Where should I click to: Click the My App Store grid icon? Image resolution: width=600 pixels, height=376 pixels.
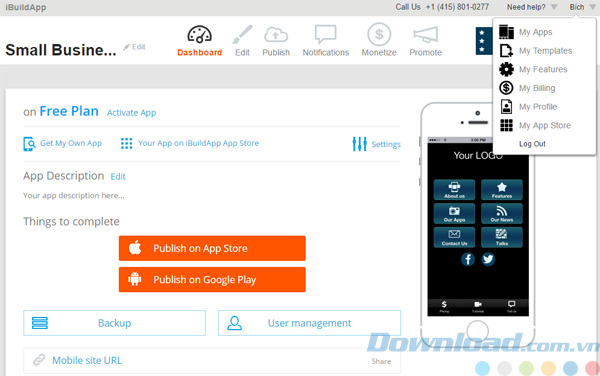tap(506, 125)
